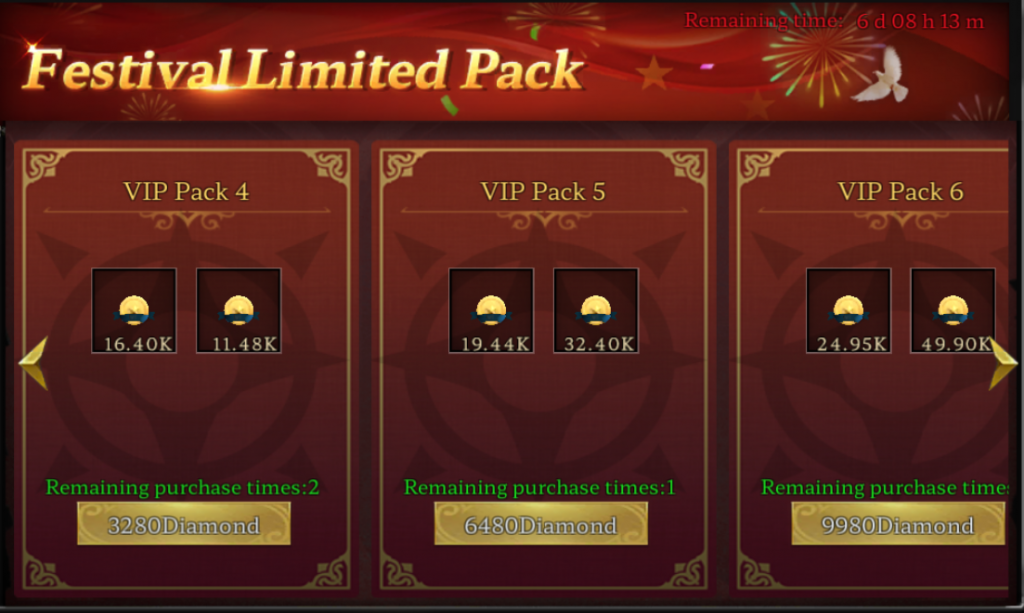This screenshot has height=613, width=1024.
Task: Purchase VIP Pack 6 with 9980Diamond button
Action: click(x=898, y=524)
